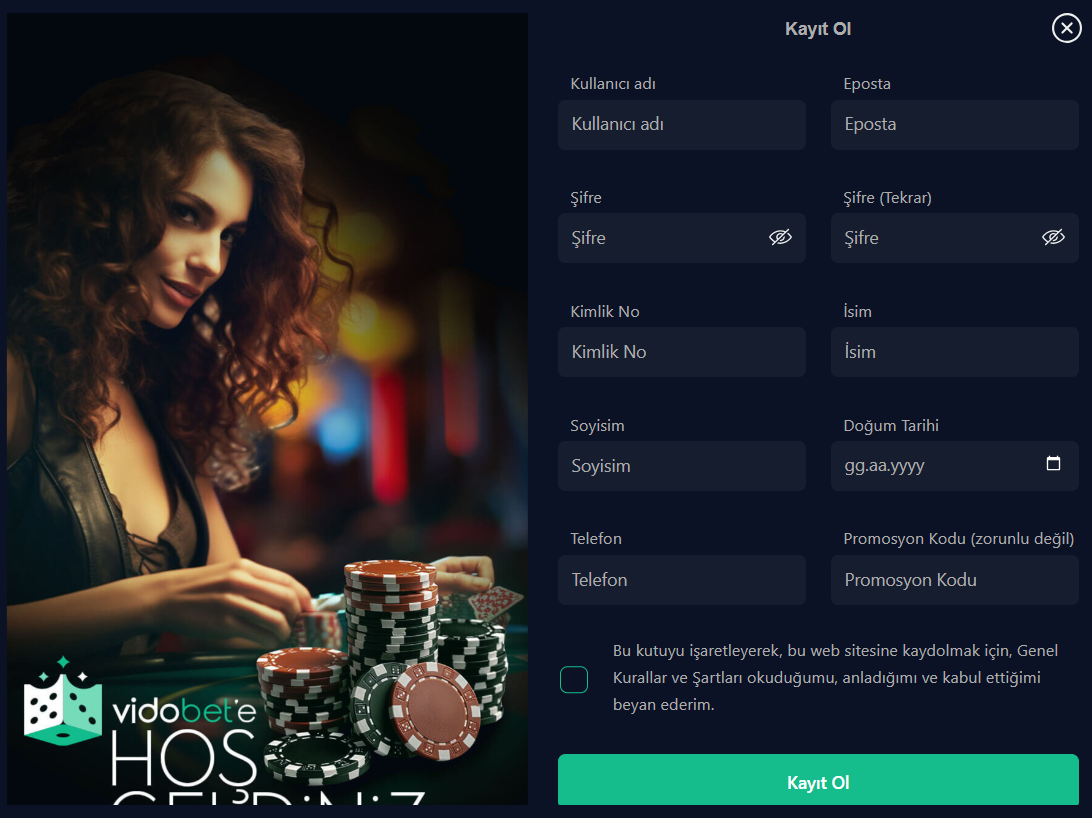Tick the terms acceptance checkbox
This screenshot has width=1092, height=818.
574,679
